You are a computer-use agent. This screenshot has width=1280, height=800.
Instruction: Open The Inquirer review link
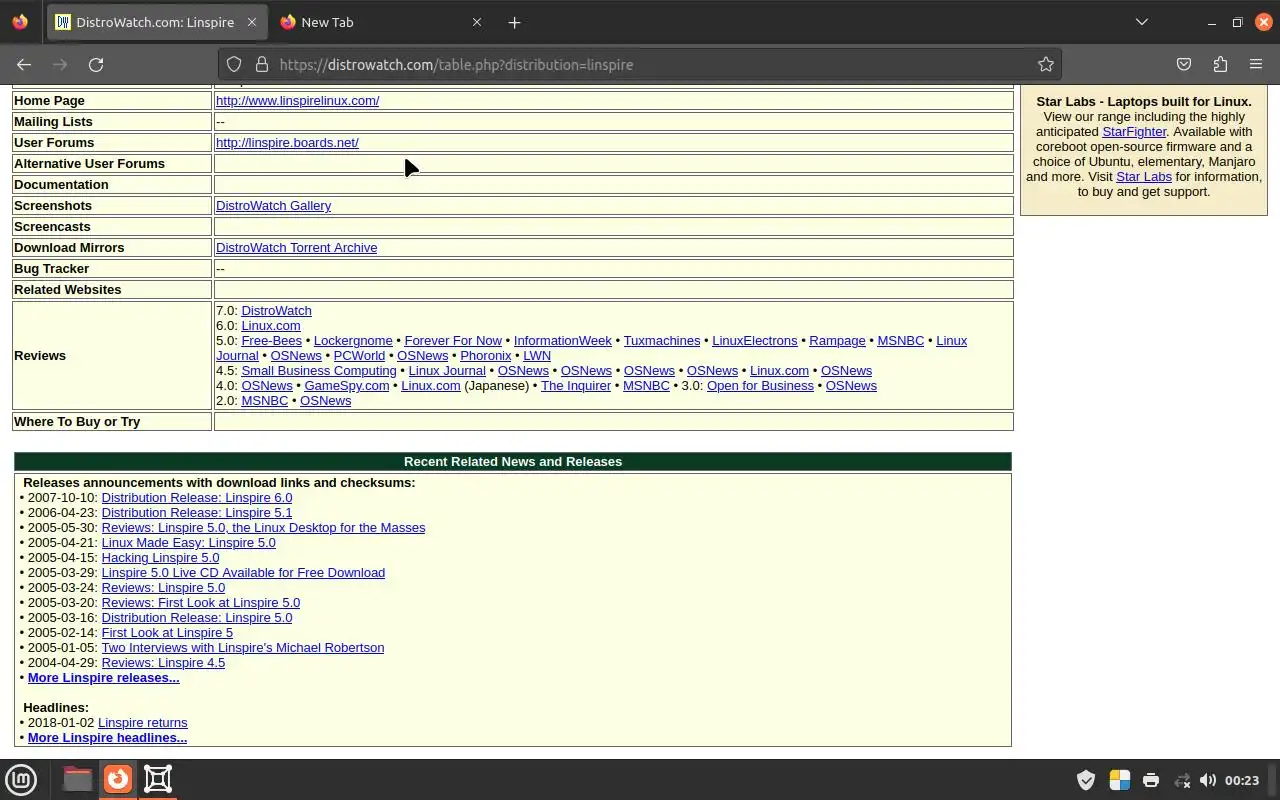[x=576, y=386]
